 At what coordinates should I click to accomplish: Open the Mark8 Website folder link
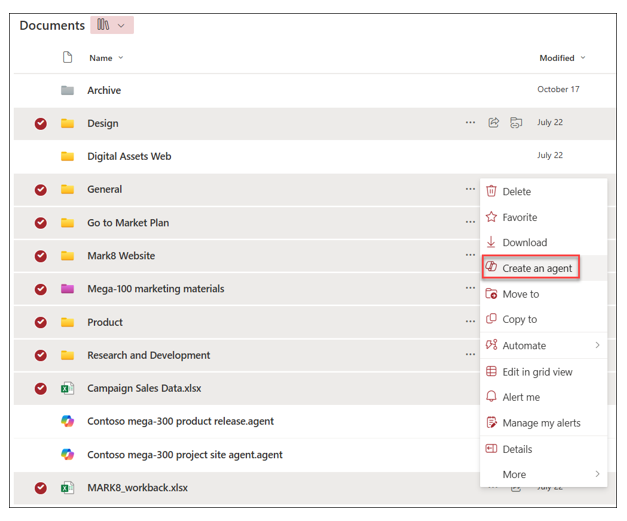[x=121, y=256]
